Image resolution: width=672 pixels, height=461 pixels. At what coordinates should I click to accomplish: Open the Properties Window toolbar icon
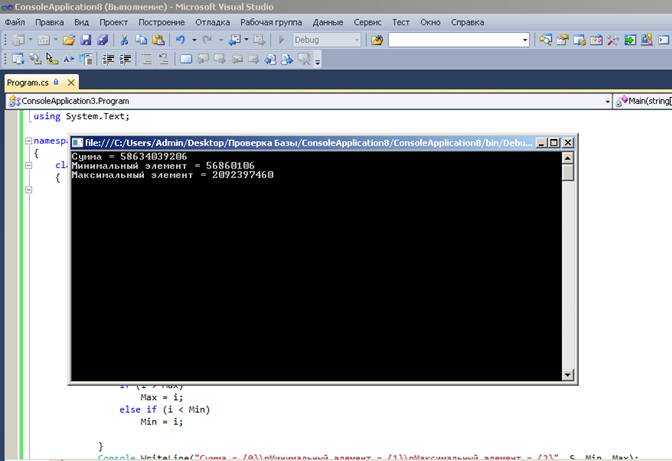[x=562, y=40]
